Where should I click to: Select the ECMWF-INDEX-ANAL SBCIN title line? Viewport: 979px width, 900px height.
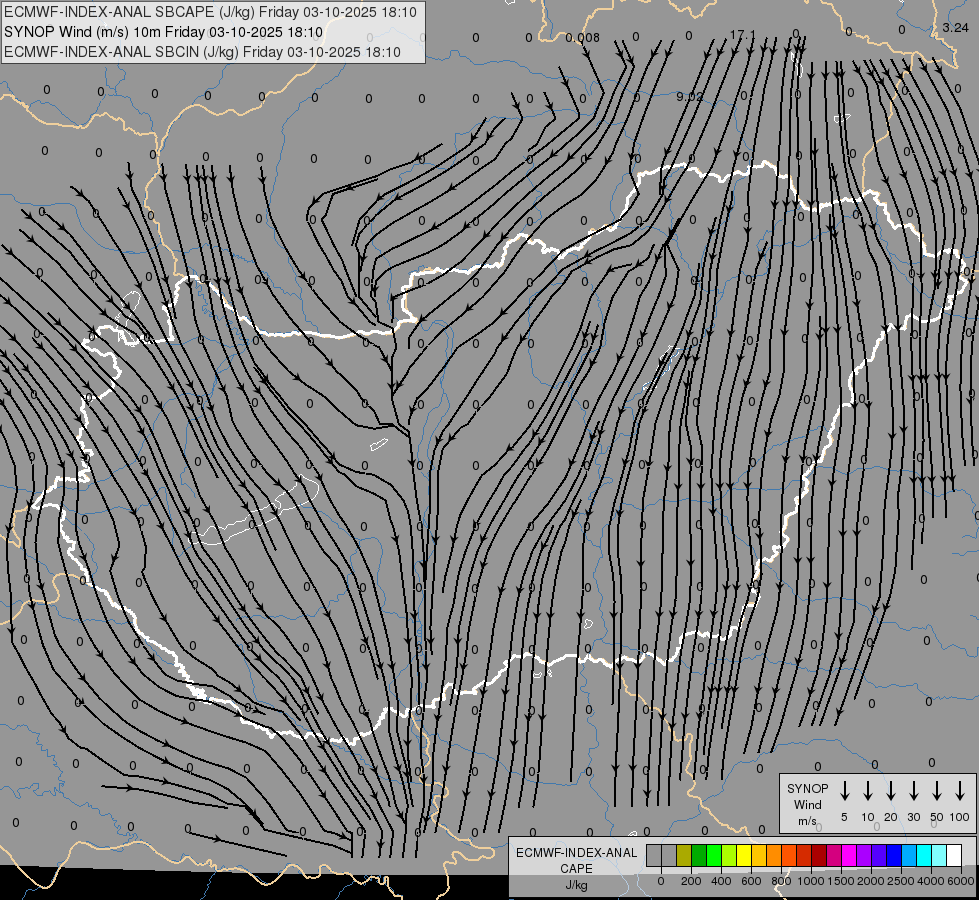pos(203,52)
